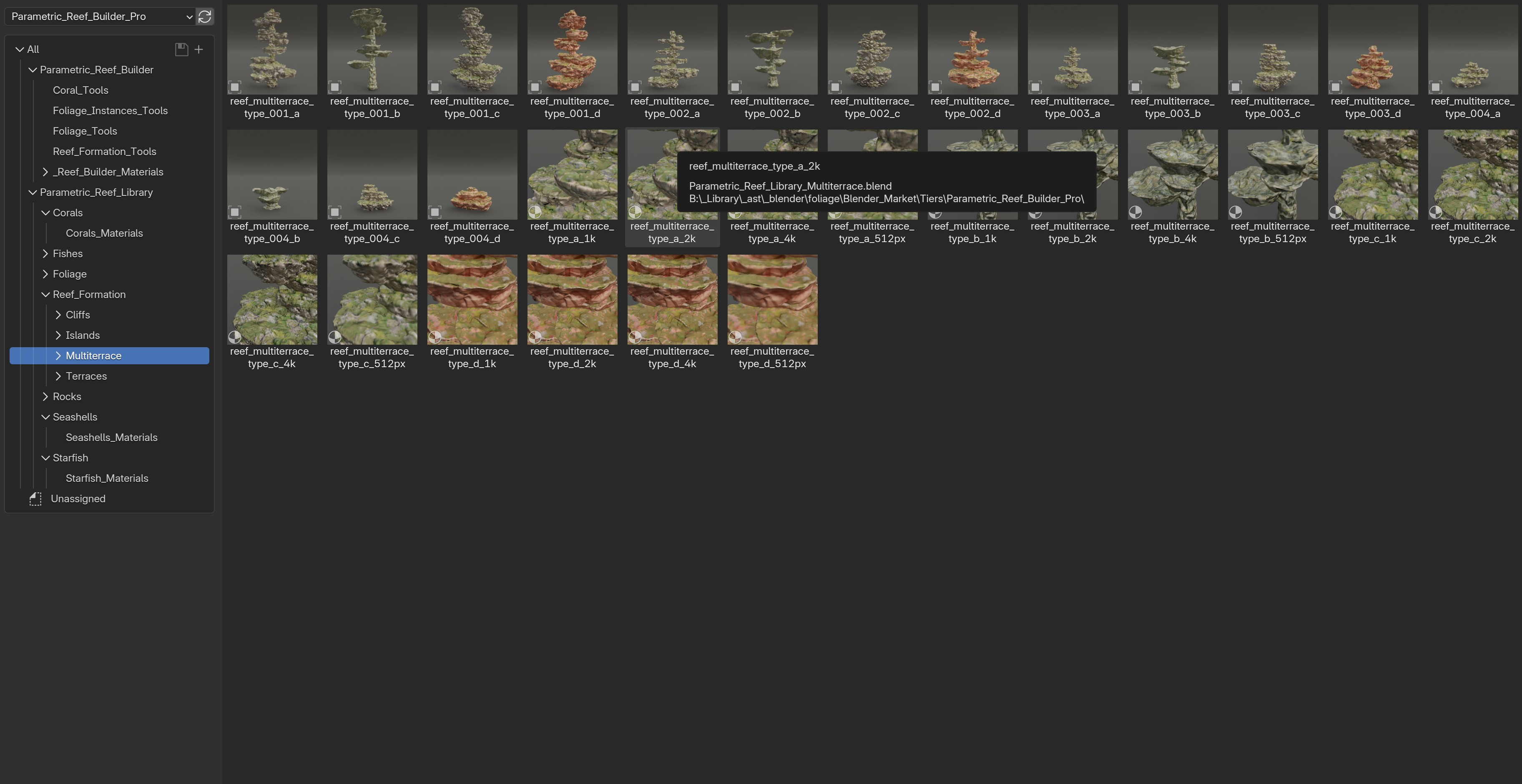The image size is (1522, 784).
Task: Open the Foliage_Instances_Tools catalog
Action: click(x=110, y=111)
